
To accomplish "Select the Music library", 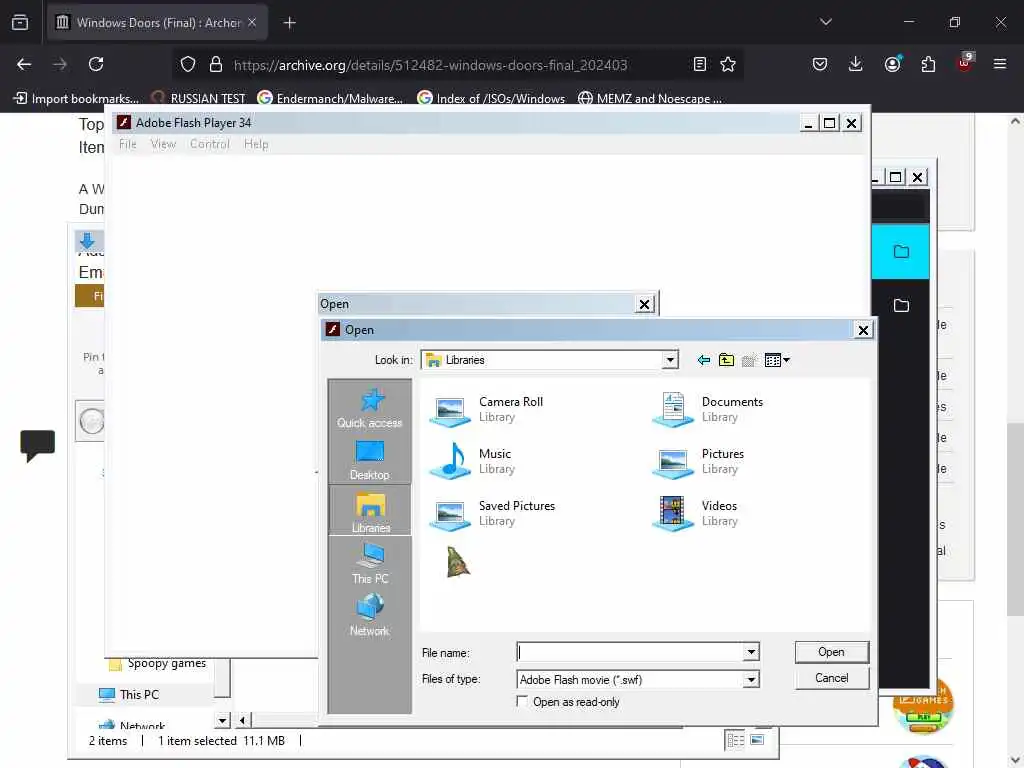I will point(473,460).
